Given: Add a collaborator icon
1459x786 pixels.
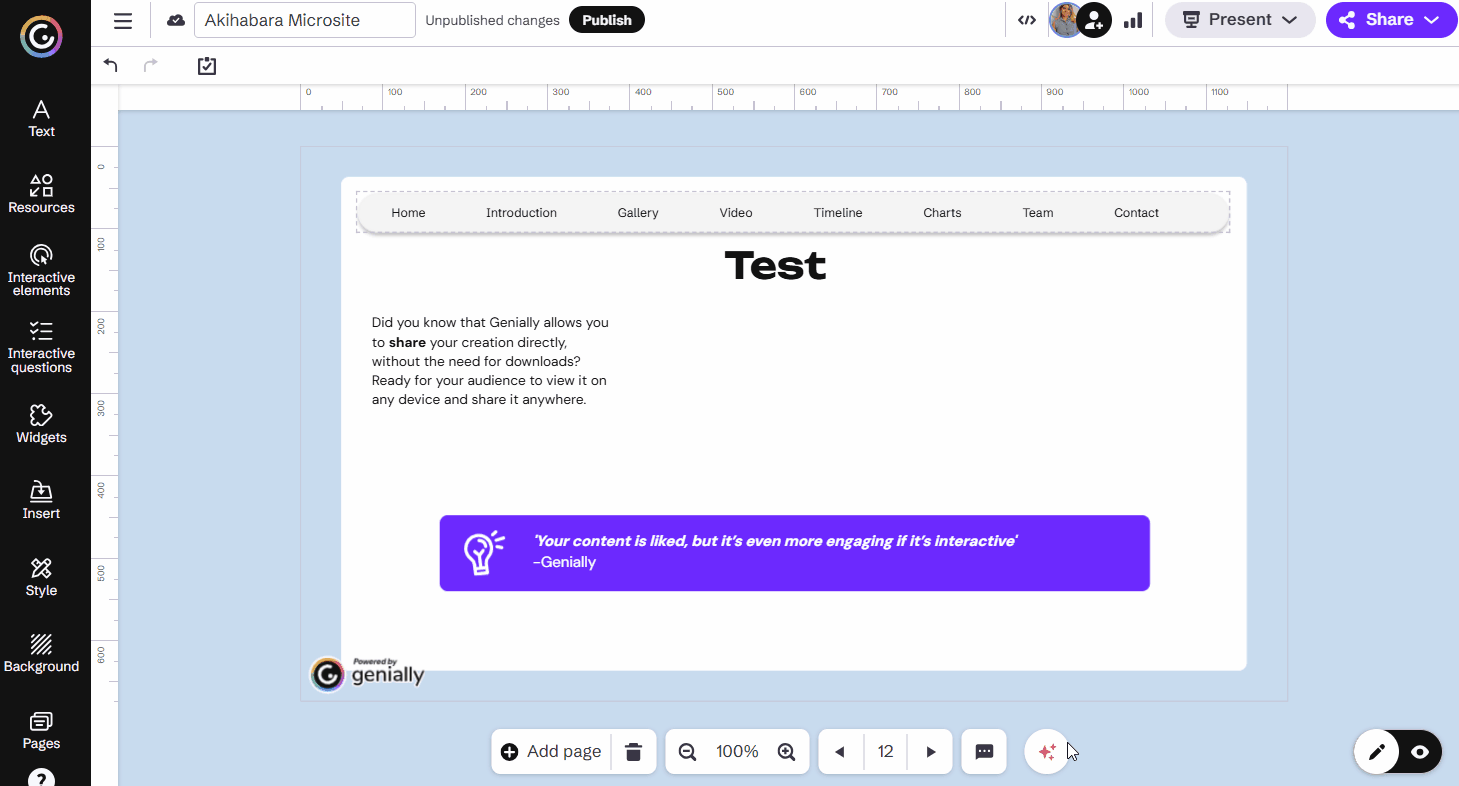Looking at the screenshot, I should pos(1095,20).
